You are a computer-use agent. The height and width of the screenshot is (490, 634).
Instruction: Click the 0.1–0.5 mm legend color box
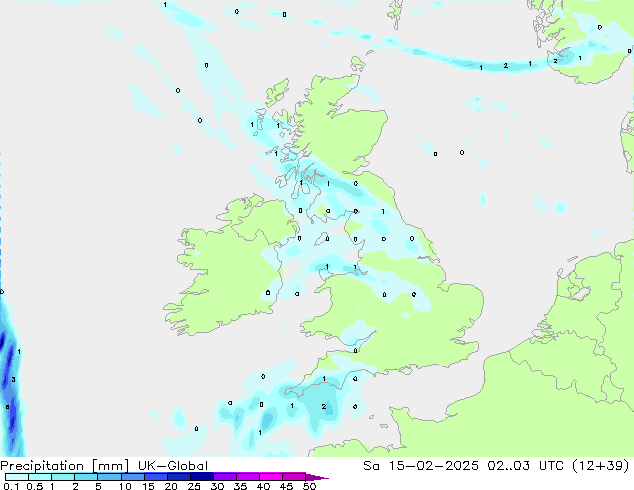(17, 477)
